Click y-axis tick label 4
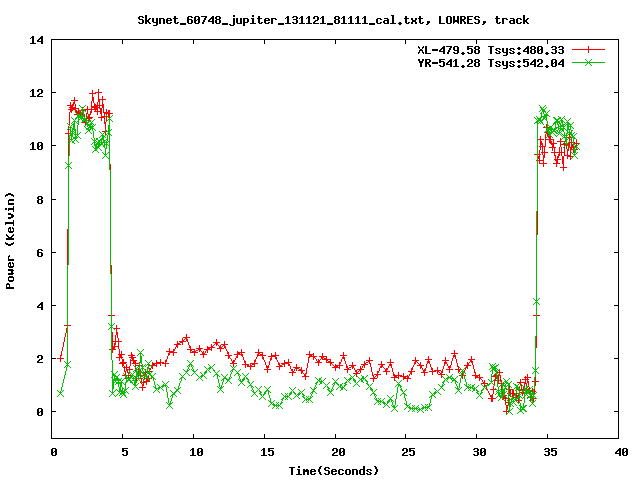 pyautogui.click(x=40, y=306)
